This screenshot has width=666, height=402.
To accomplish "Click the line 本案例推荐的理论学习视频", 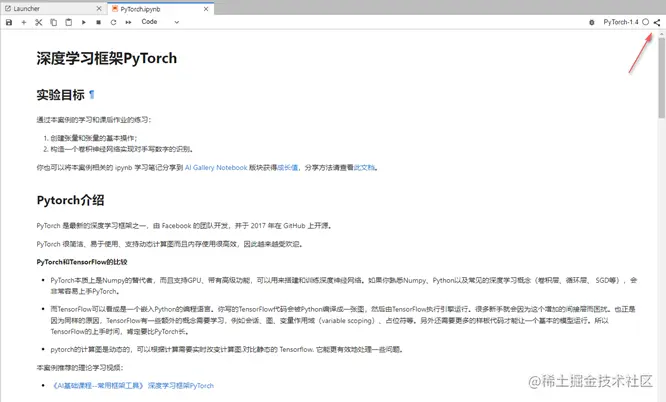I will 80,368.
